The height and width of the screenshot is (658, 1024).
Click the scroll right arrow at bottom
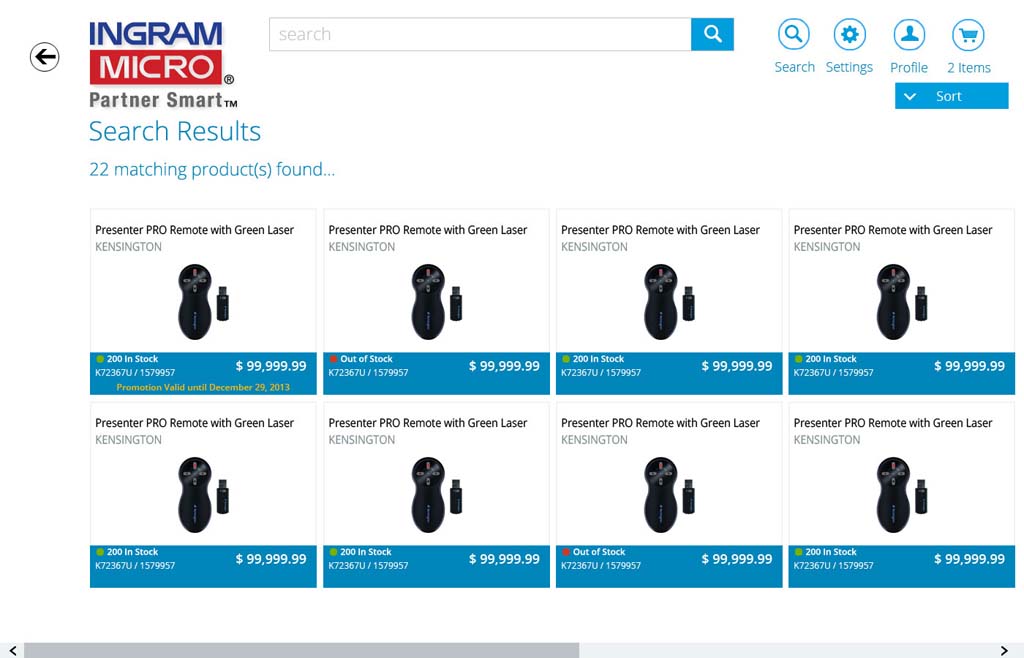pyautogui.click(x=1004, y=651)
